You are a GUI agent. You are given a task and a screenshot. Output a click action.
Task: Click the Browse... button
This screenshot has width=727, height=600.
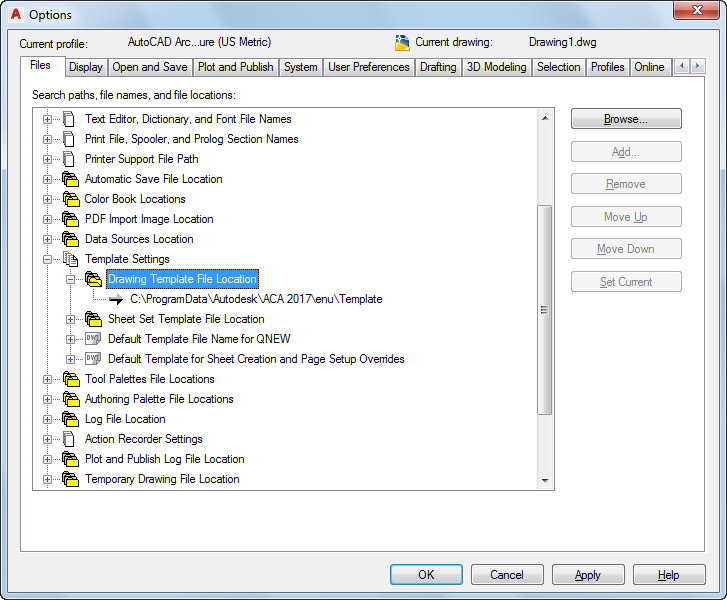(626, 119)
